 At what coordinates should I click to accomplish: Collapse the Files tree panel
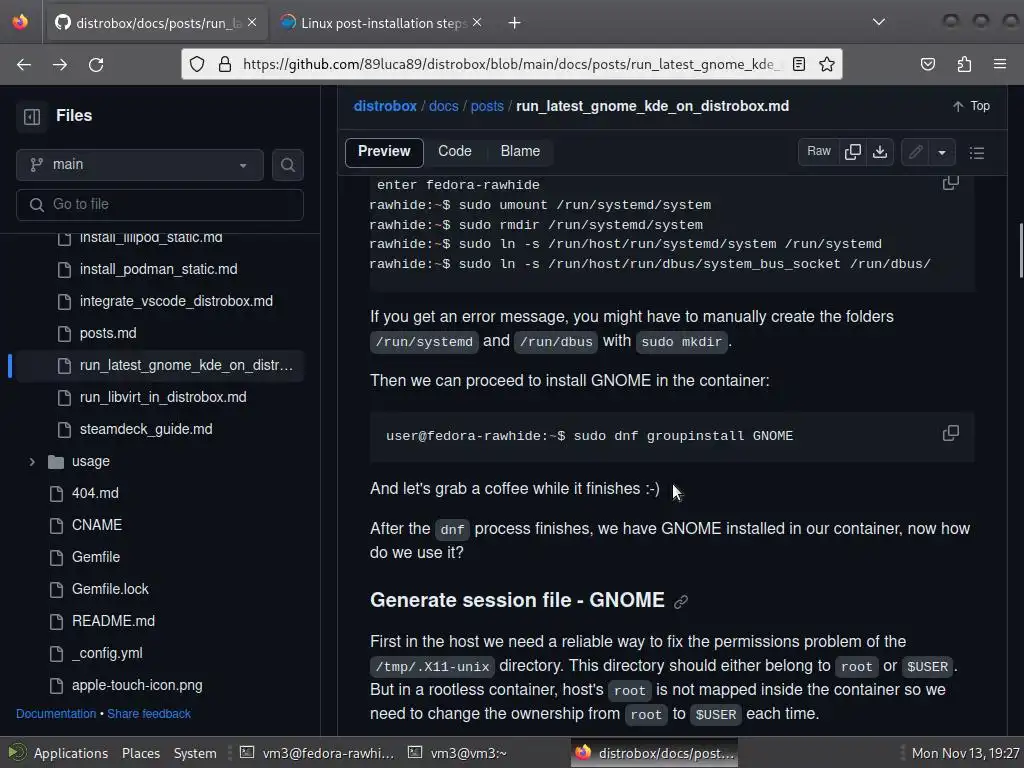click(32, 116)
